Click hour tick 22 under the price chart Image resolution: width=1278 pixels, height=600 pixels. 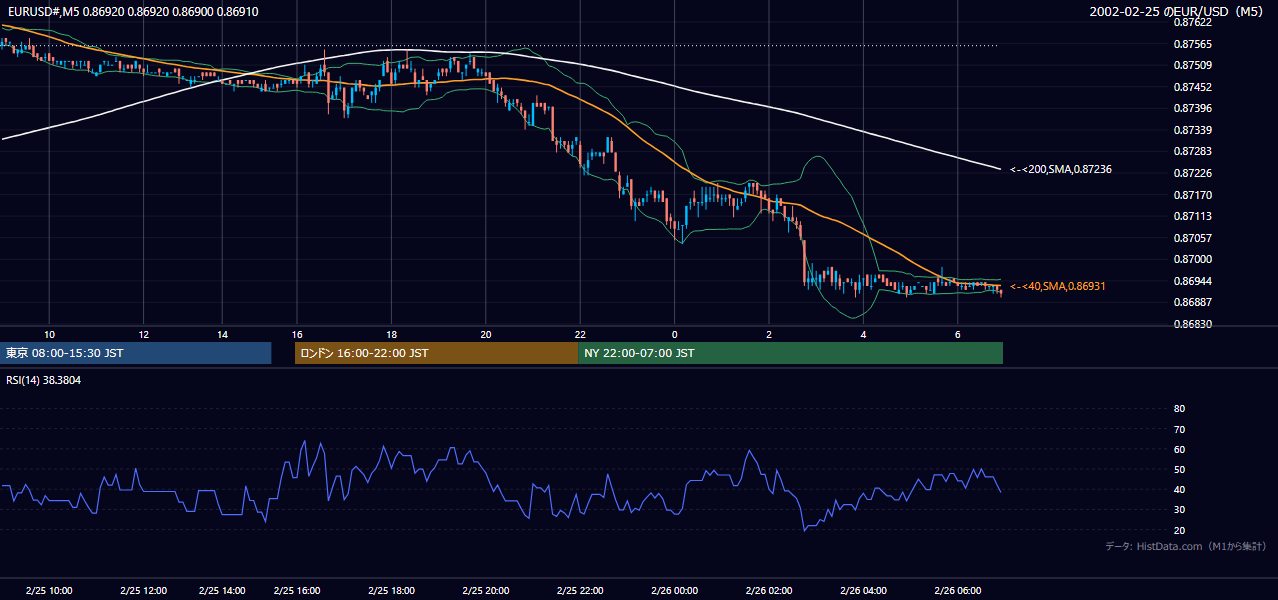(580, 334)
